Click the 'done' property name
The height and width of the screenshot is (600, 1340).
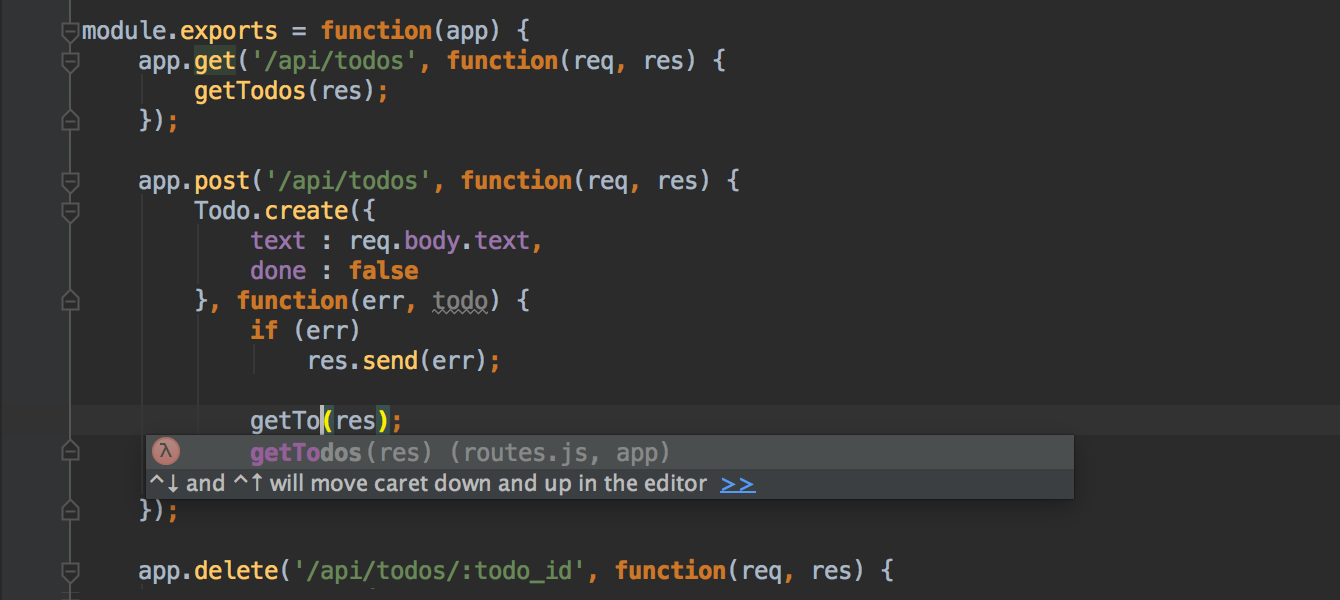(x=278, y=271)
